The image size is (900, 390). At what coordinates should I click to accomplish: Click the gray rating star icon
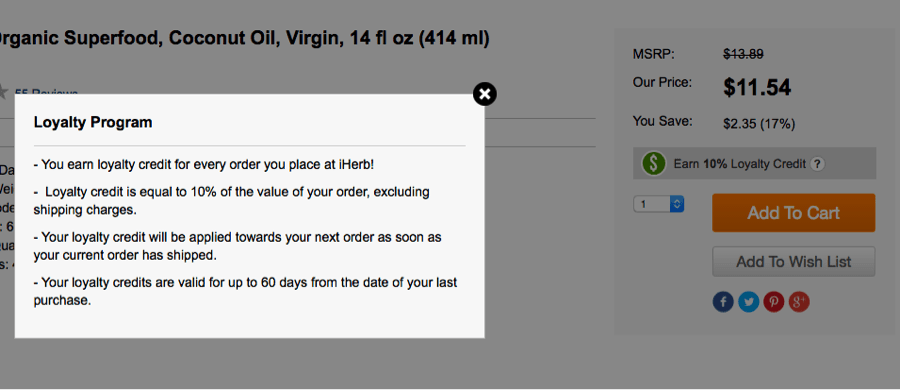point(3,92)
